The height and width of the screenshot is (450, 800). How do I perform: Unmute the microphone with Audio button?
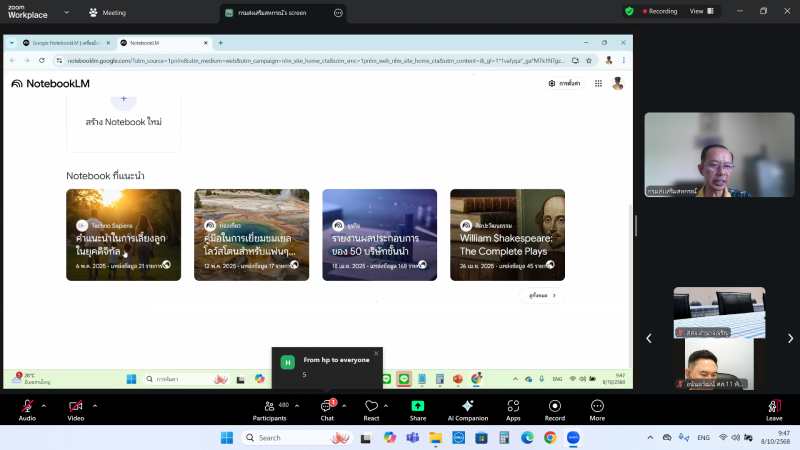pos(27,406)
